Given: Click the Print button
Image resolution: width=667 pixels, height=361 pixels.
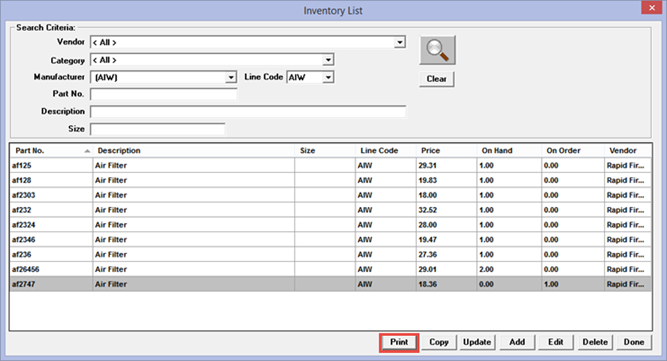Looking at the screenshot, I should [x=399, y=342].
